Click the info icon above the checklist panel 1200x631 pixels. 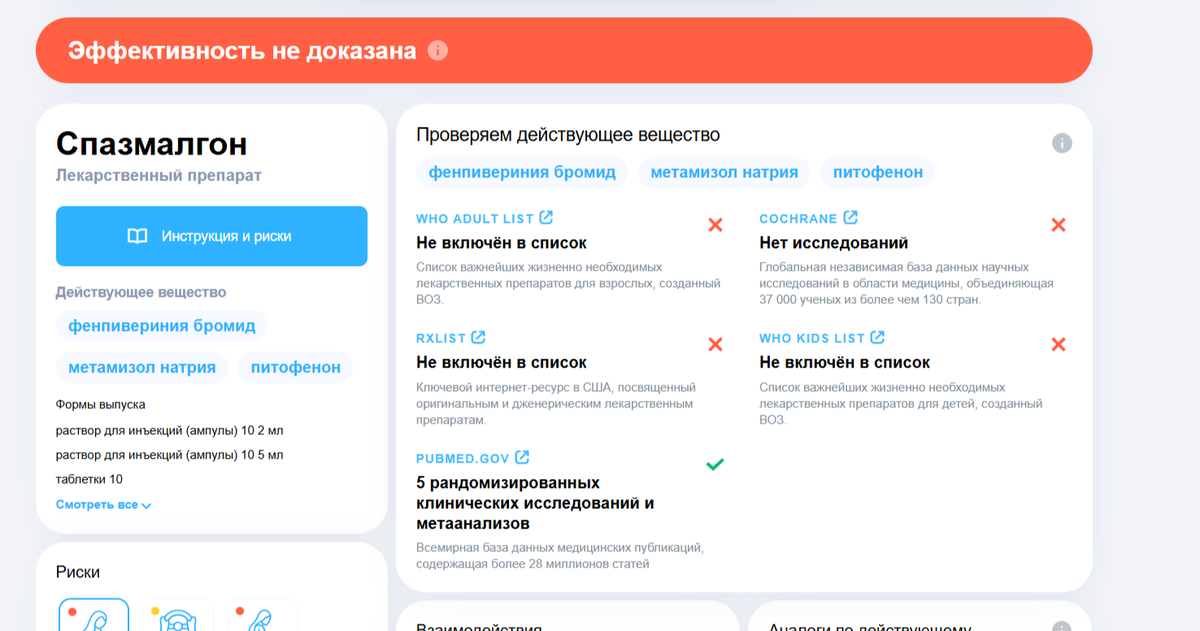(x=1062, y=142)
